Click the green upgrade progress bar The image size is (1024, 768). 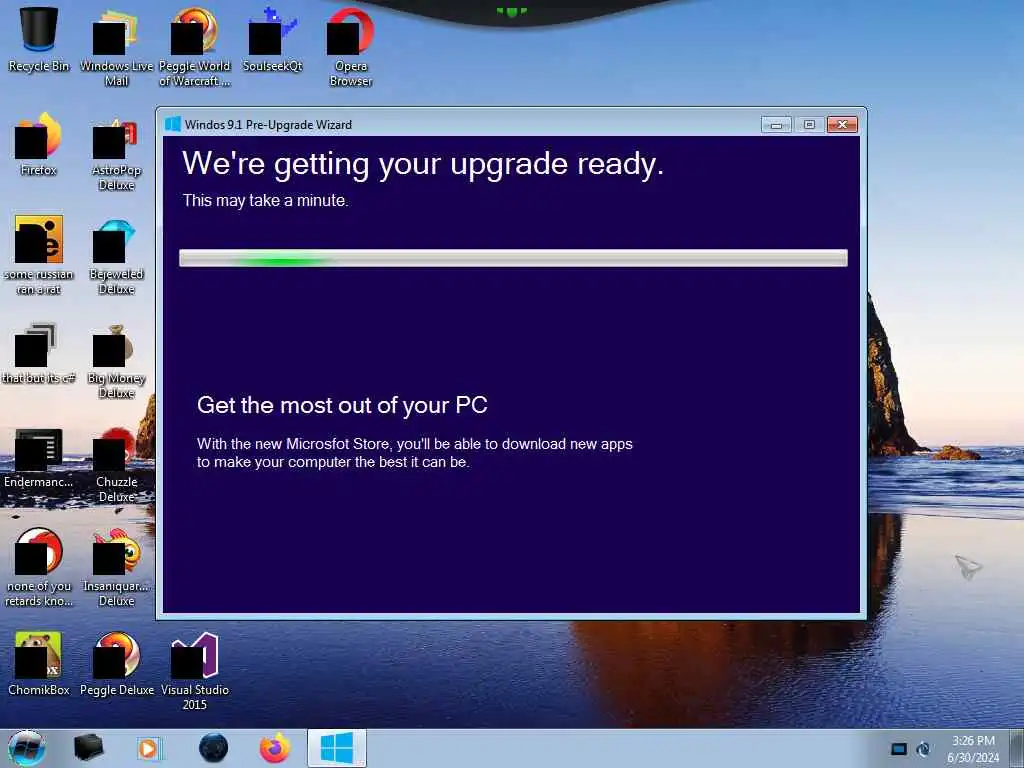(x=513, y=258)
